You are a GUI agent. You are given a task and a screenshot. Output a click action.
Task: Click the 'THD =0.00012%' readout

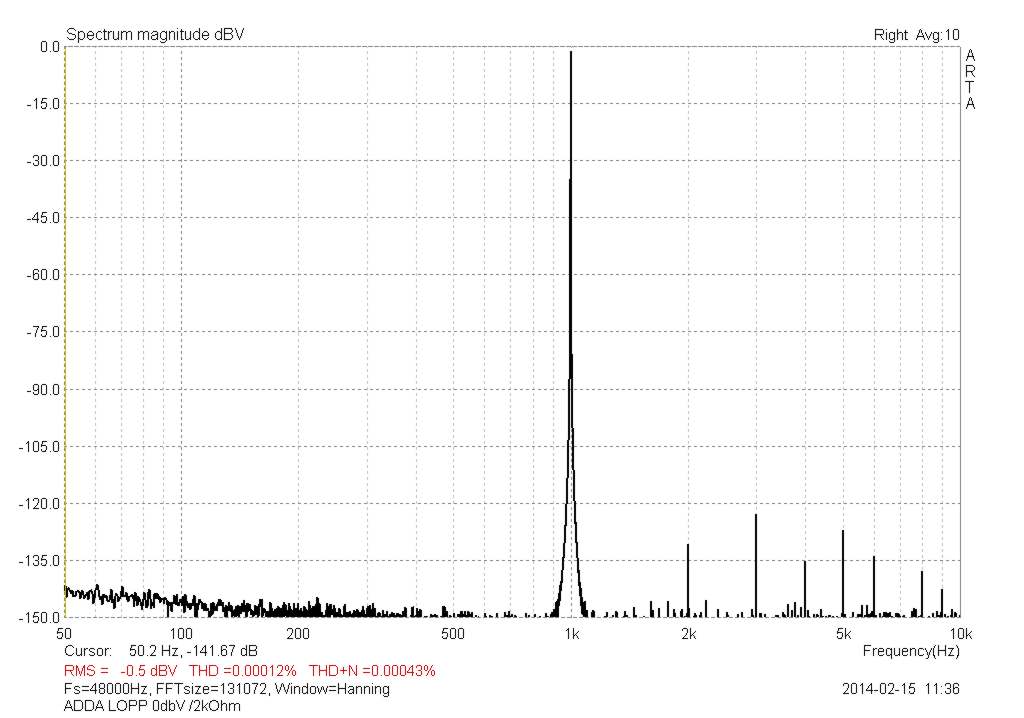(242, 671)
